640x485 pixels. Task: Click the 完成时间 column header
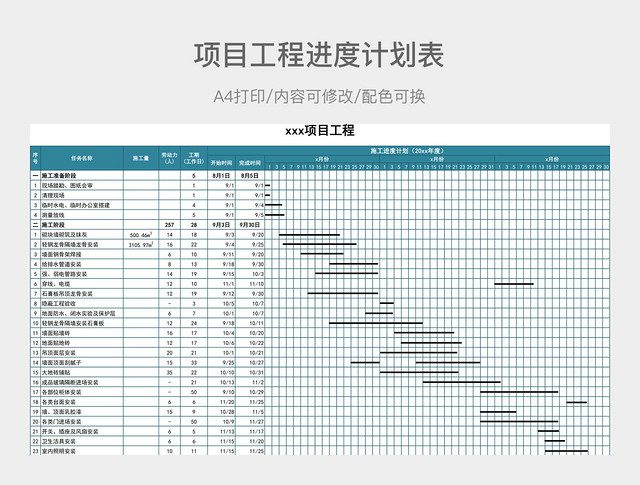[x=250, y=163]
